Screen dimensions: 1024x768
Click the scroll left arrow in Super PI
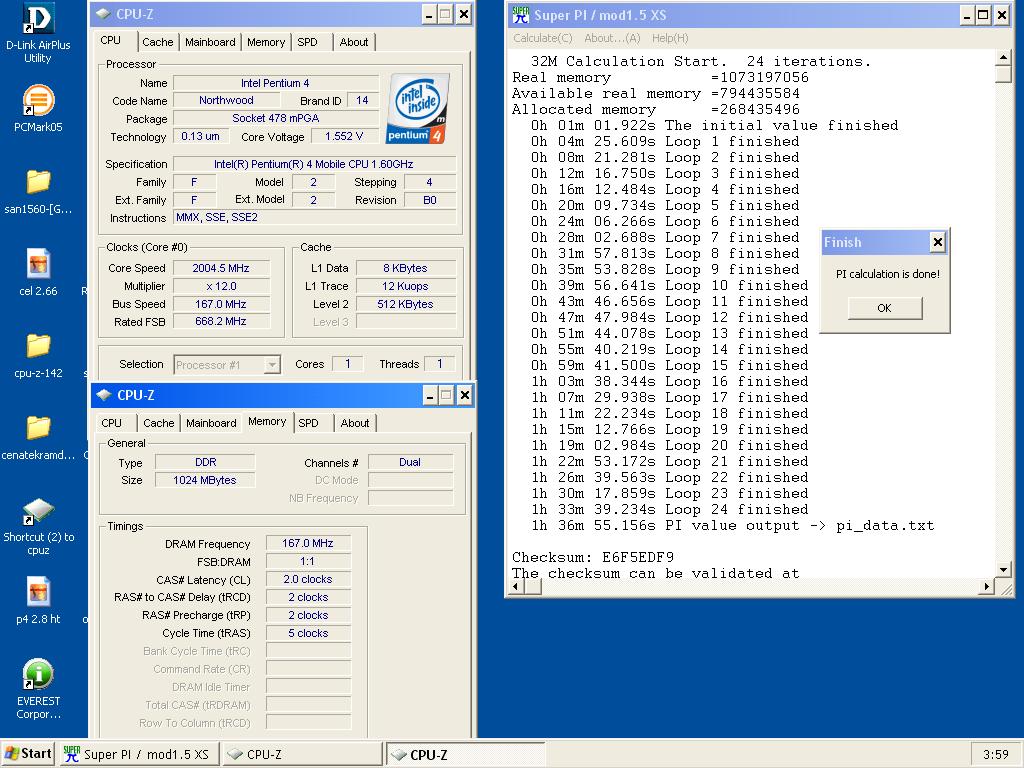(517, 586)
